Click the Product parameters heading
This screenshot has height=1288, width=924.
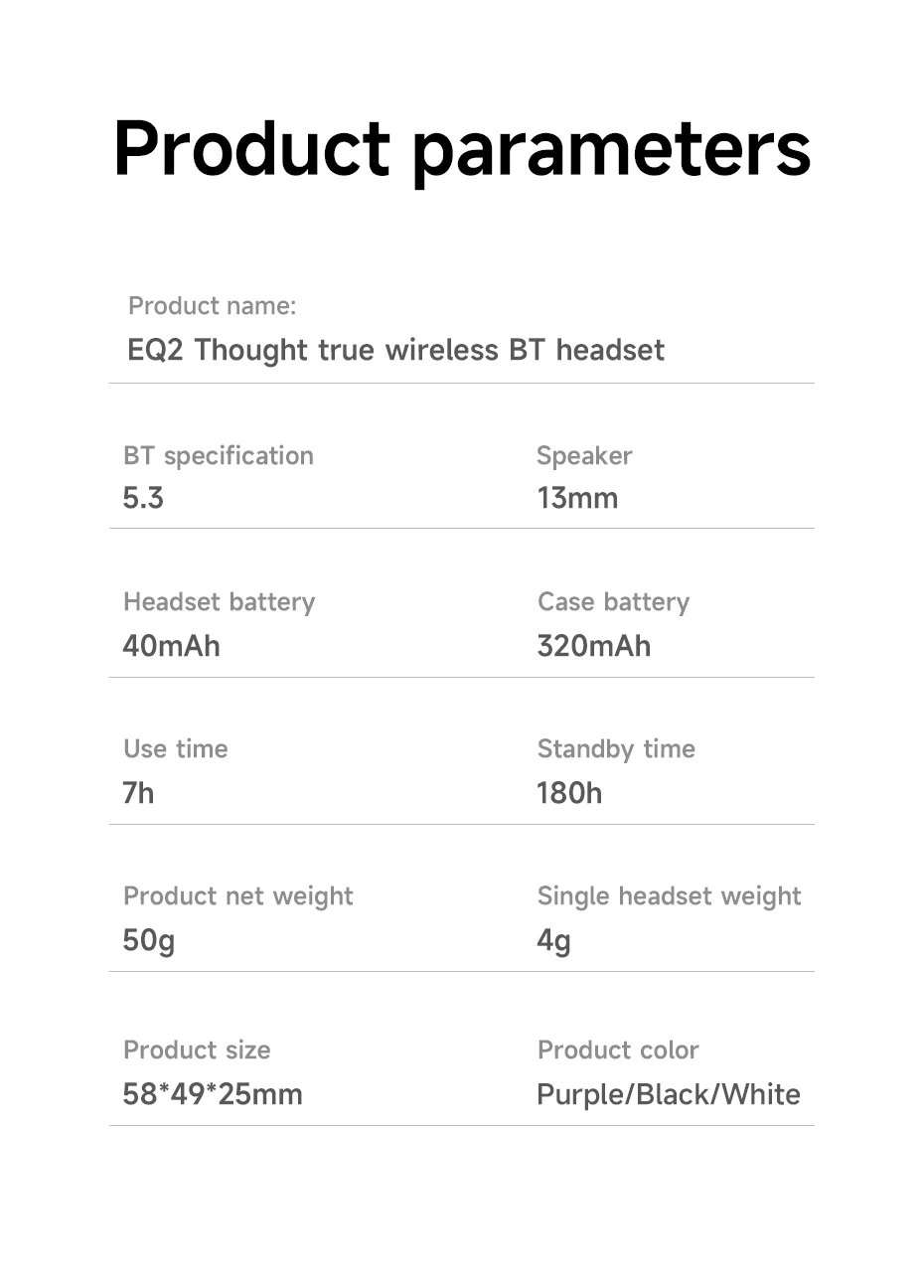click(462, 150)
